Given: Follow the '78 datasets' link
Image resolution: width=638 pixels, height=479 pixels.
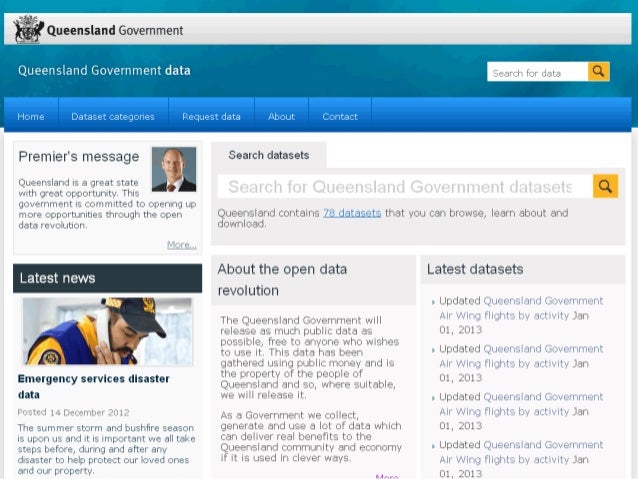Looking at the screenshot, I should (x=352, y=213).
